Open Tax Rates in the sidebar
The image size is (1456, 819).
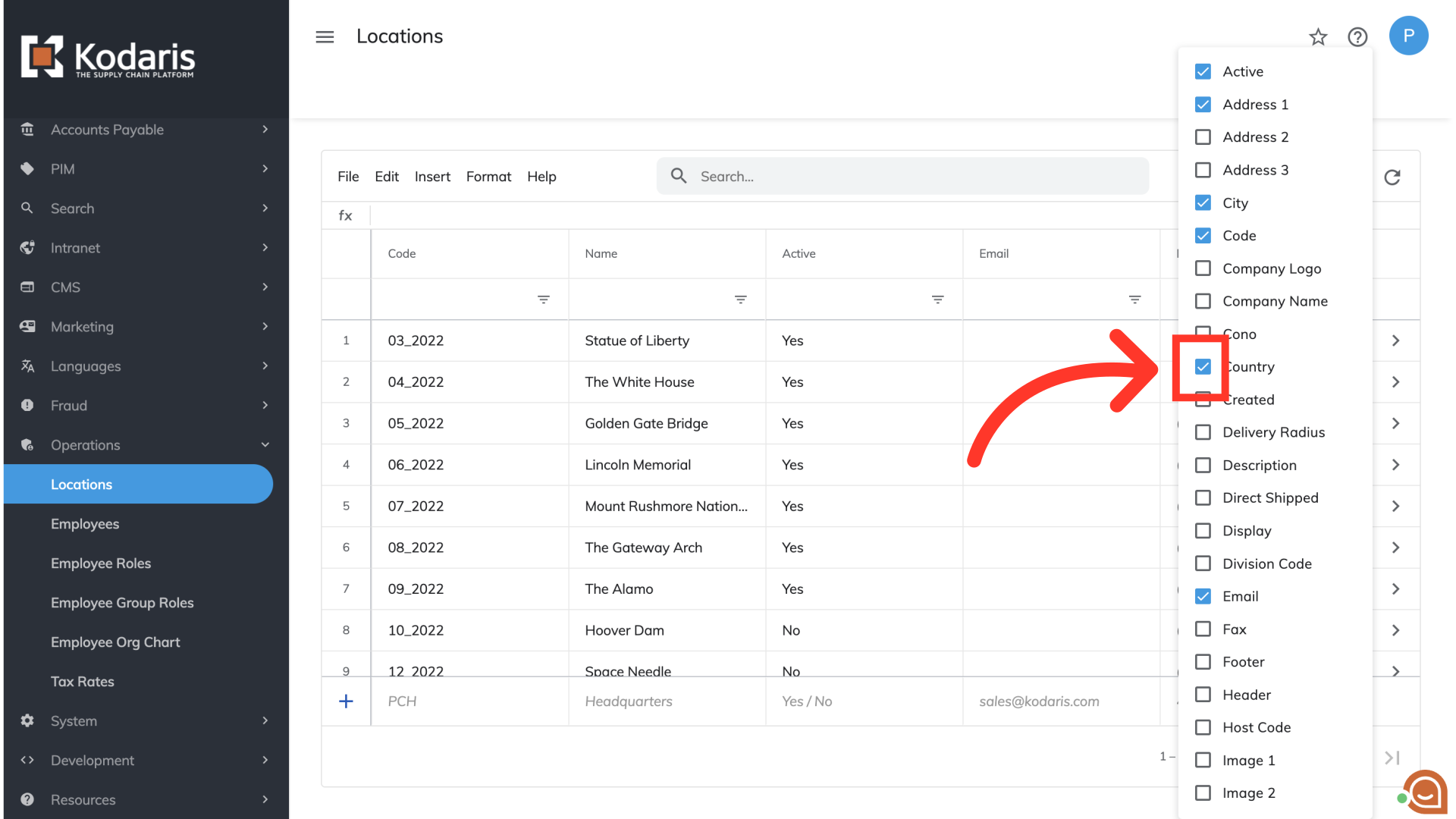click(83, 682)
